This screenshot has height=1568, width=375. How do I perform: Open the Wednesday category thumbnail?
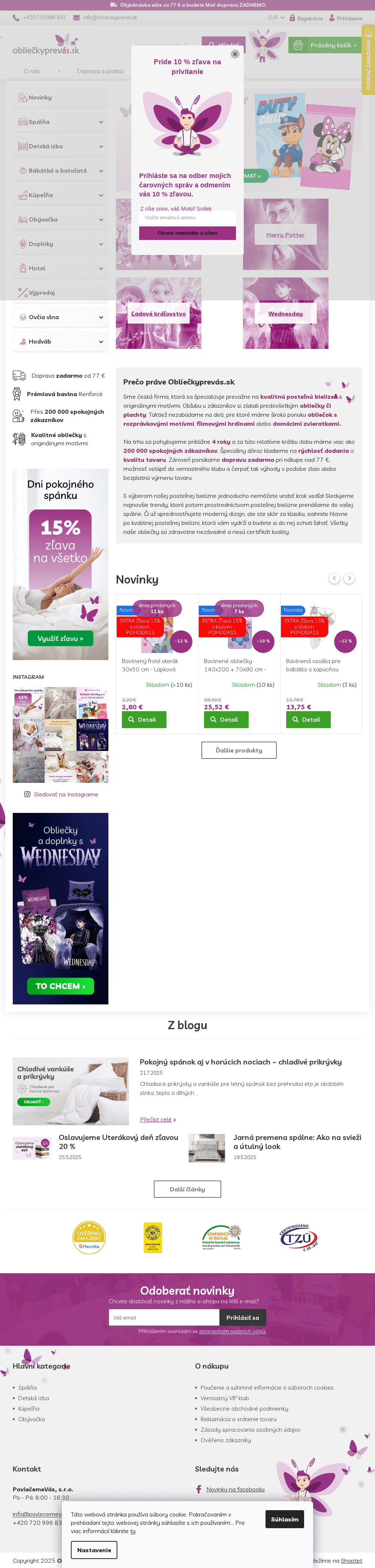(286, 314)
